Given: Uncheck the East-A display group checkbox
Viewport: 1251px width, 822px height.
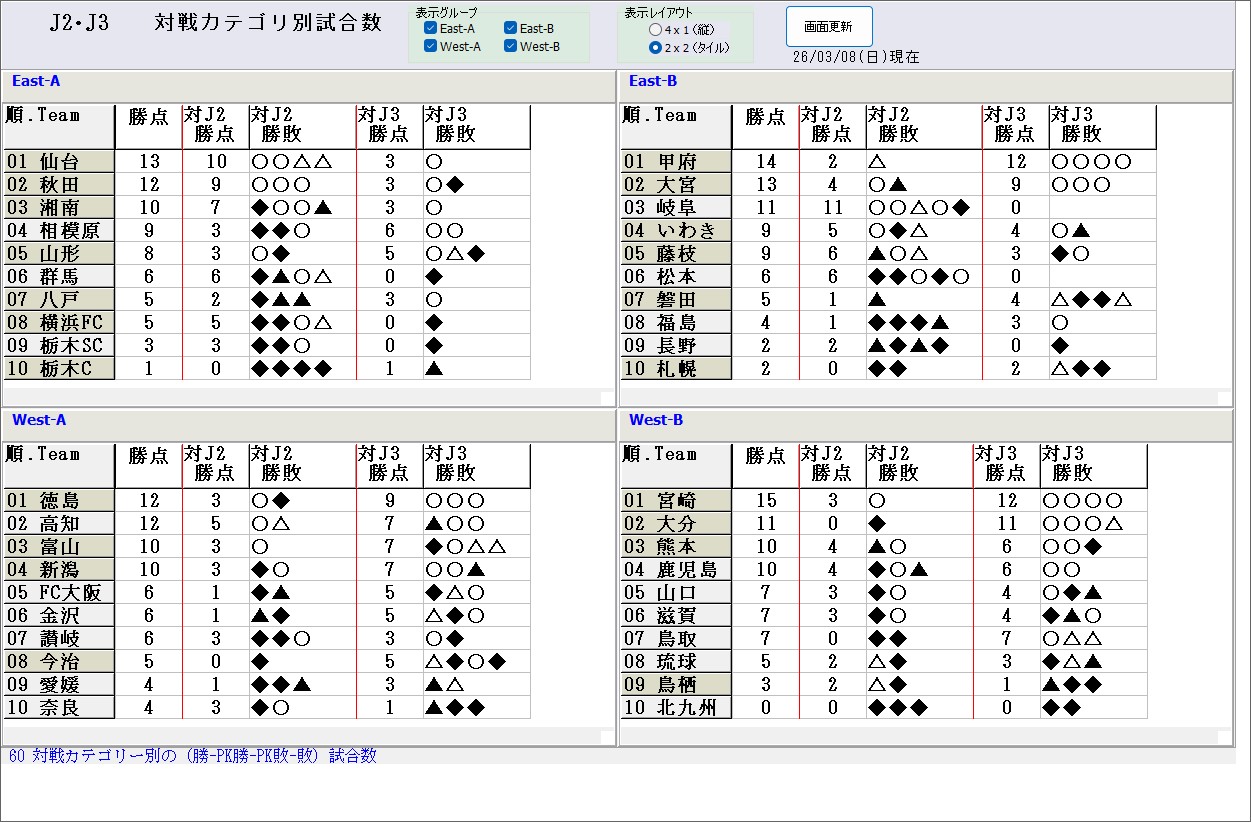Looking at the screenshot, I should click(431, 29).
